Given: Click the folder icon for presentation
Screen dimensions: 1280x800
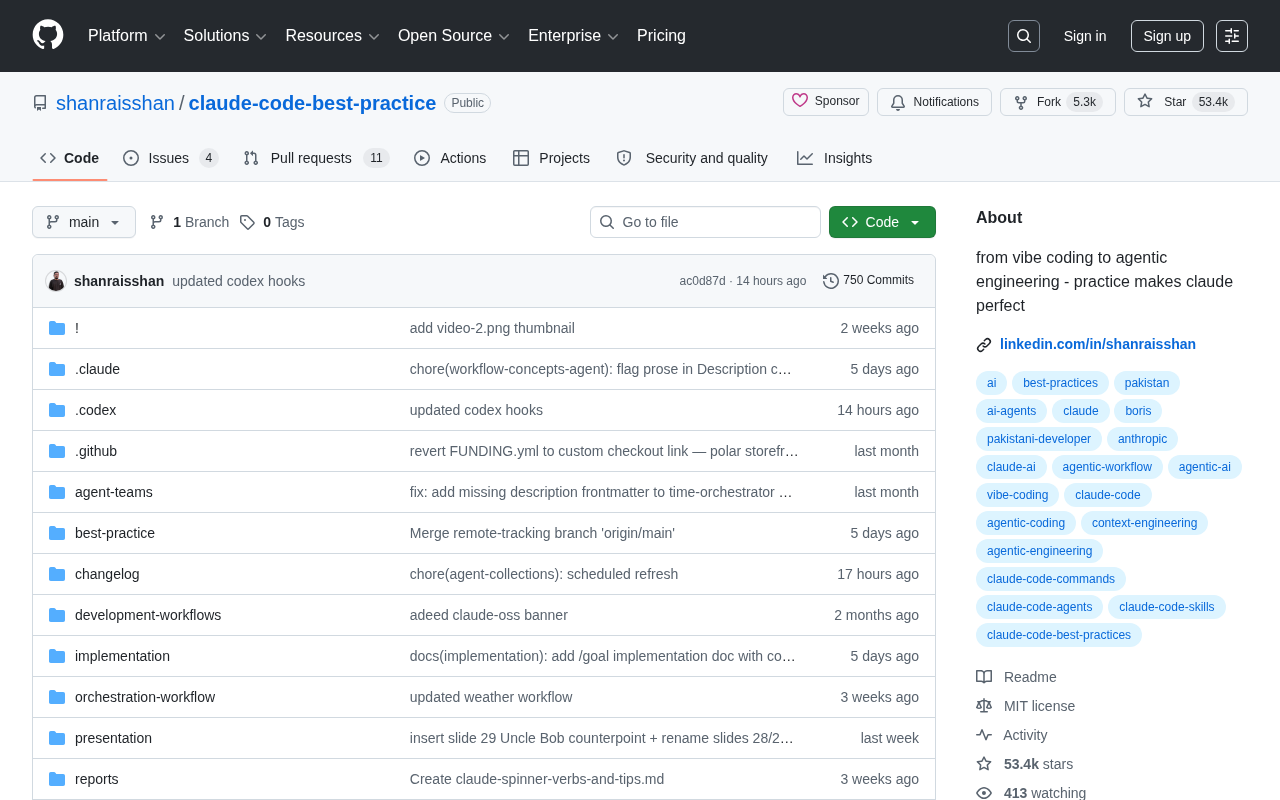Looking at the screenshot, I should (57, 738).
